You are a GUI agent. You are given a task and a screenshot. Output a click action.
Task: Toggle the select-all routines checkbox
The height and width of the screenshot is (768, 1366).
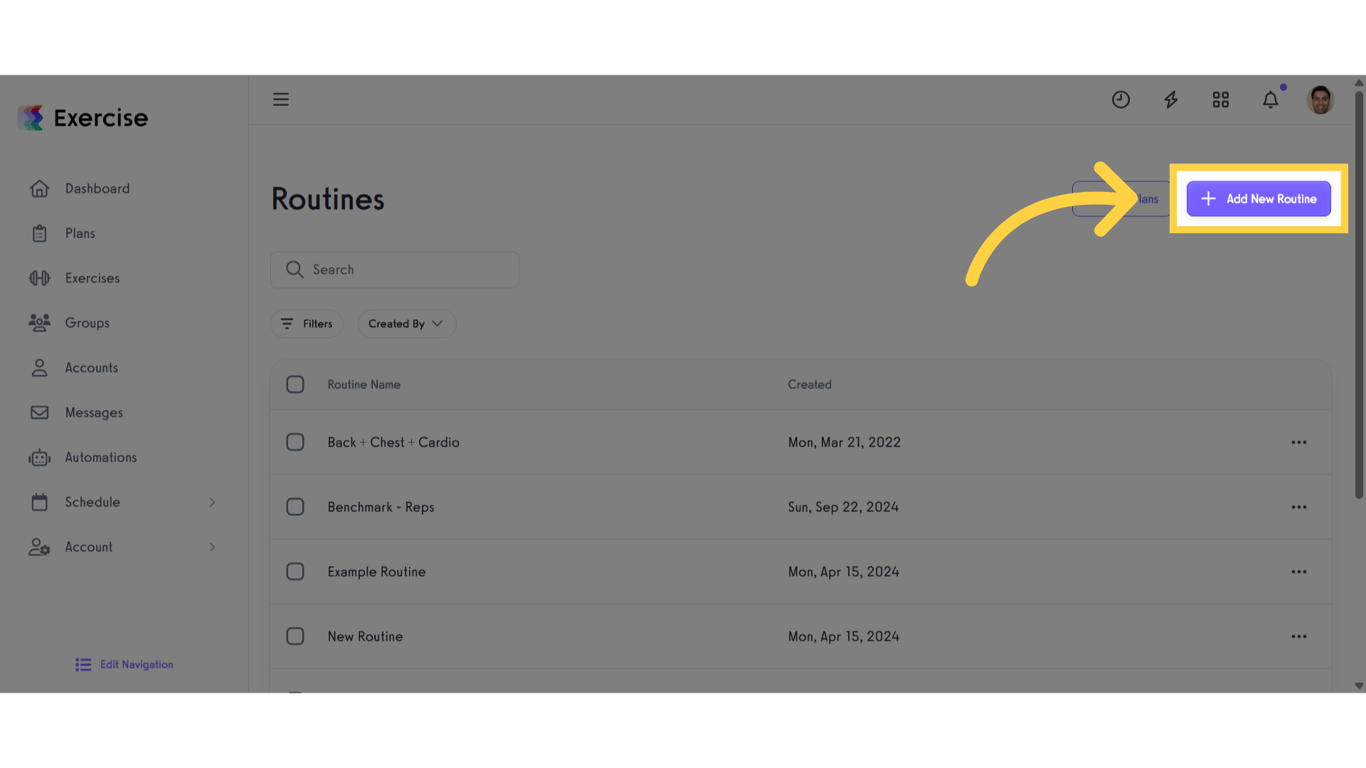[295, 384]
